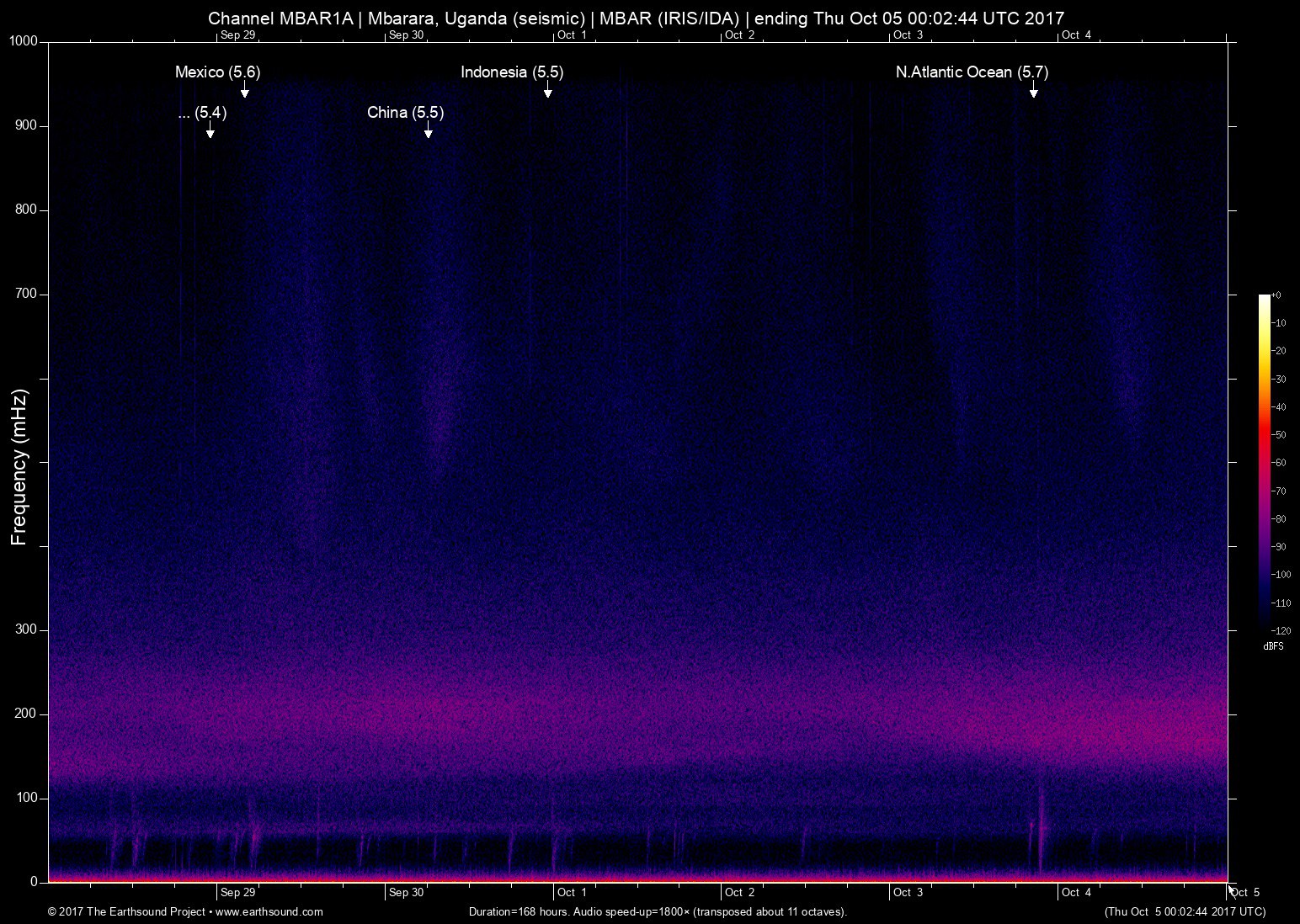Click the arrow below N.Atlantic Ocean (5.7)
The height and width of the screenshot is (924, 1300).
[x=1033, y=90]
